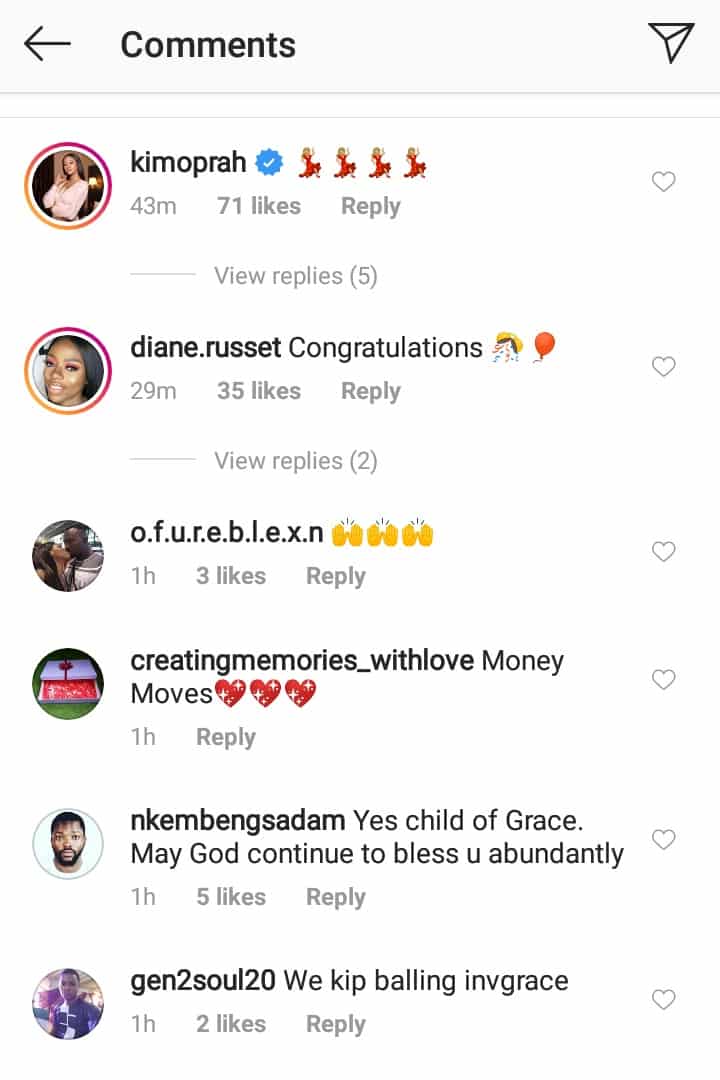Like kimoprah's comment with the heart
The width and height of the screenshot is (720, 1080).
663,182
